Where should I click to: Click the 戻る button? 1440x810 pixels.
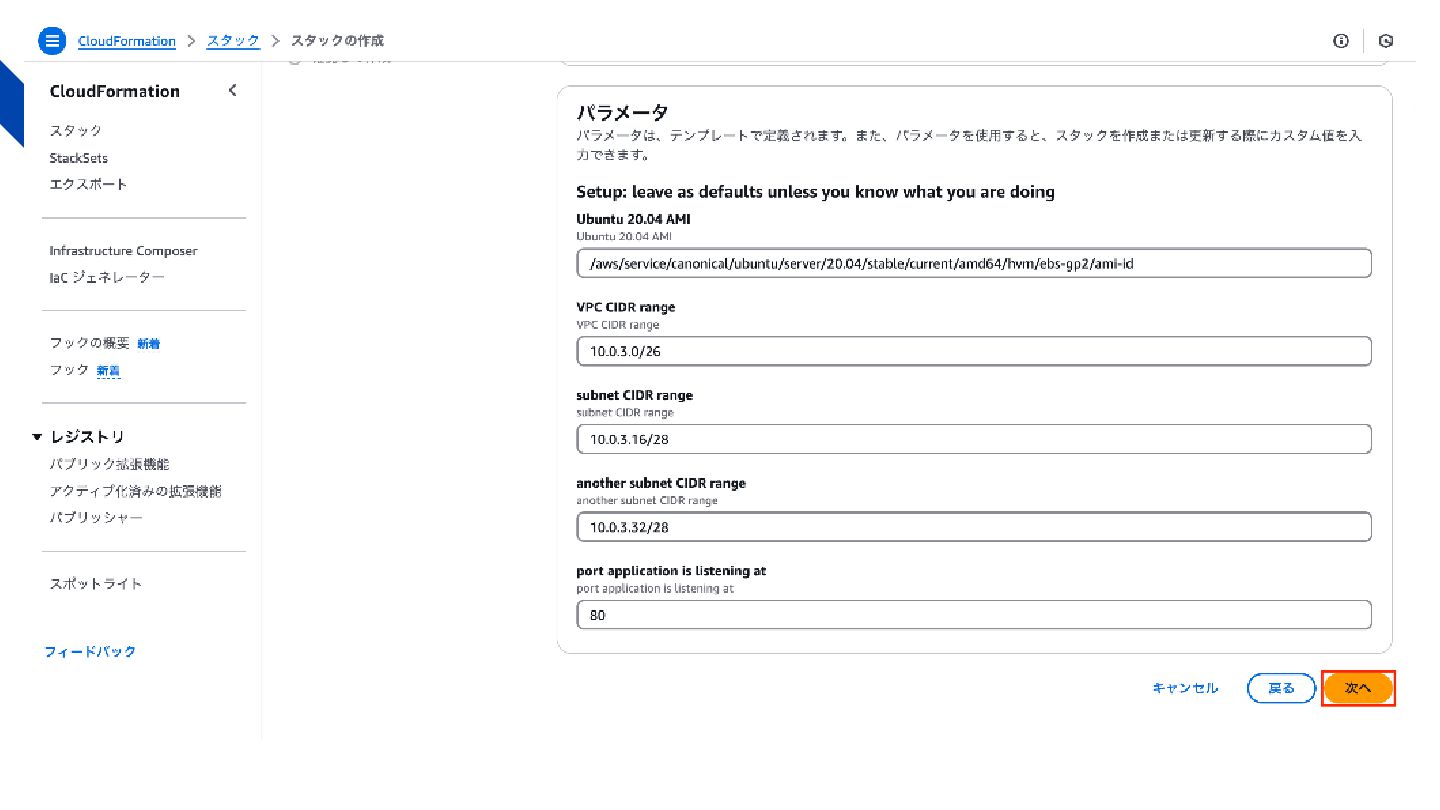click(1281, 688)
